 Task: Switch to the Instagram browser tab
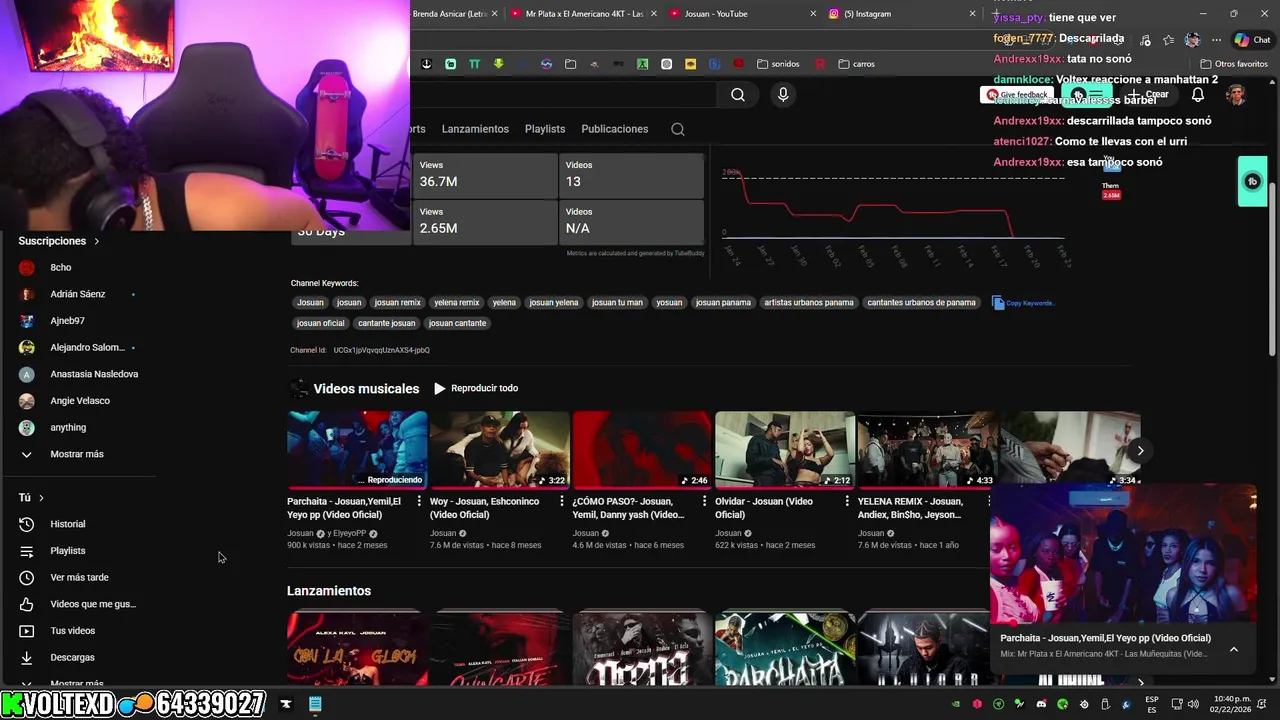[900, 14]
